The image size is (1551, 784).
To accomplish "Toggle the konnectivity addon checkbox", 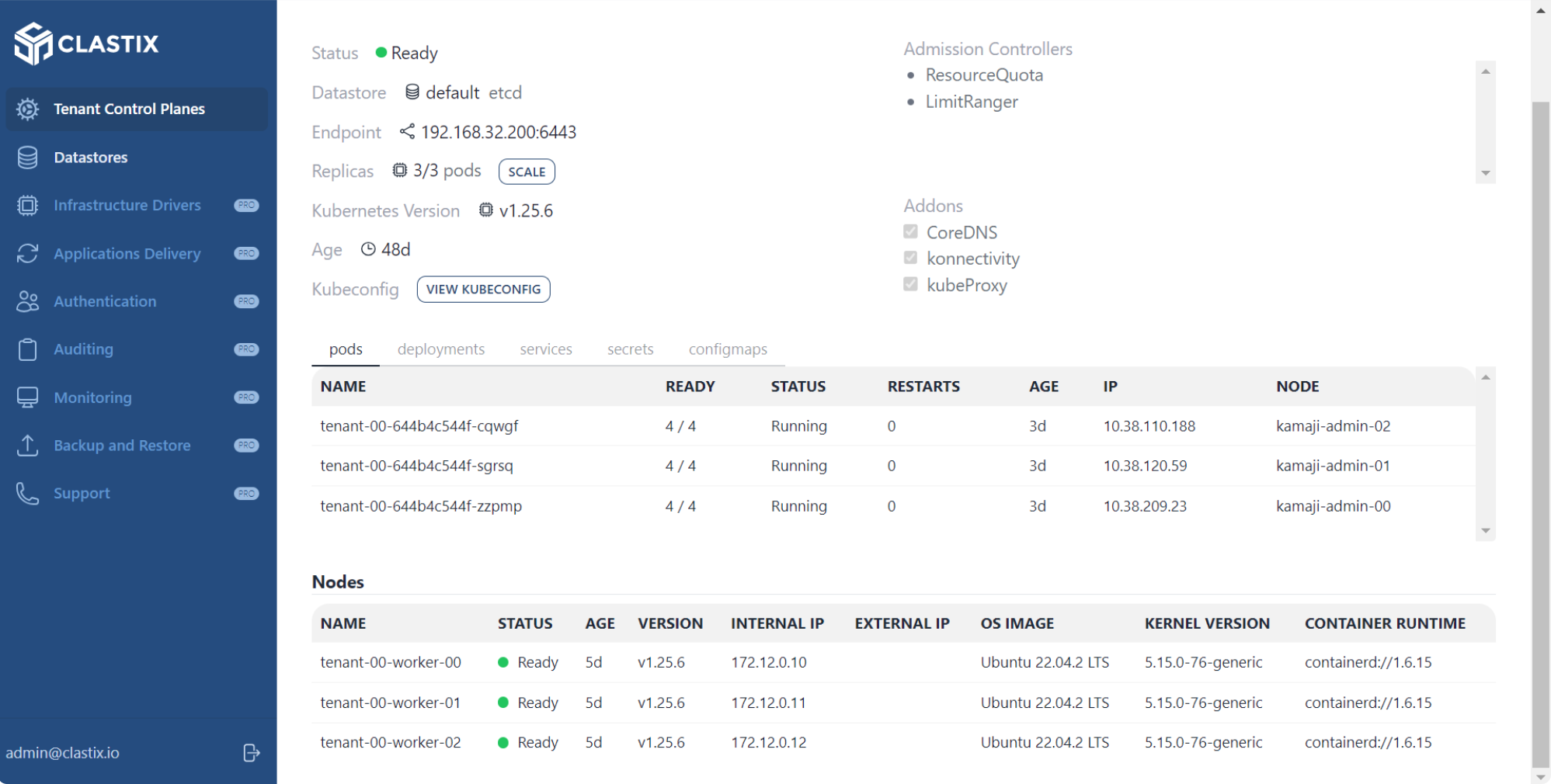I will pyautogui.click(x=910, y=258).
